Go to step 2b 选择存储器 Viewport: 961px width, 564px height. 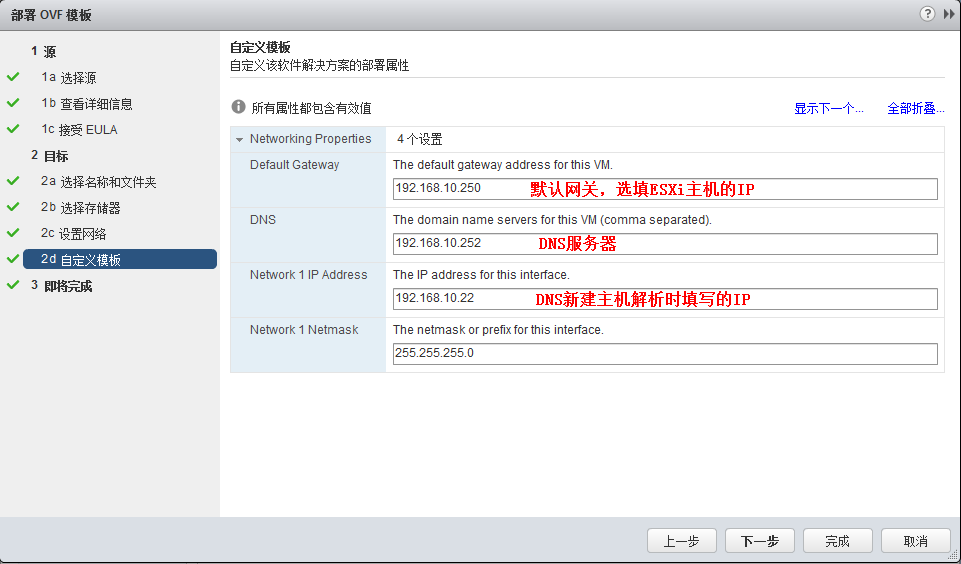[x=80, y=208]
